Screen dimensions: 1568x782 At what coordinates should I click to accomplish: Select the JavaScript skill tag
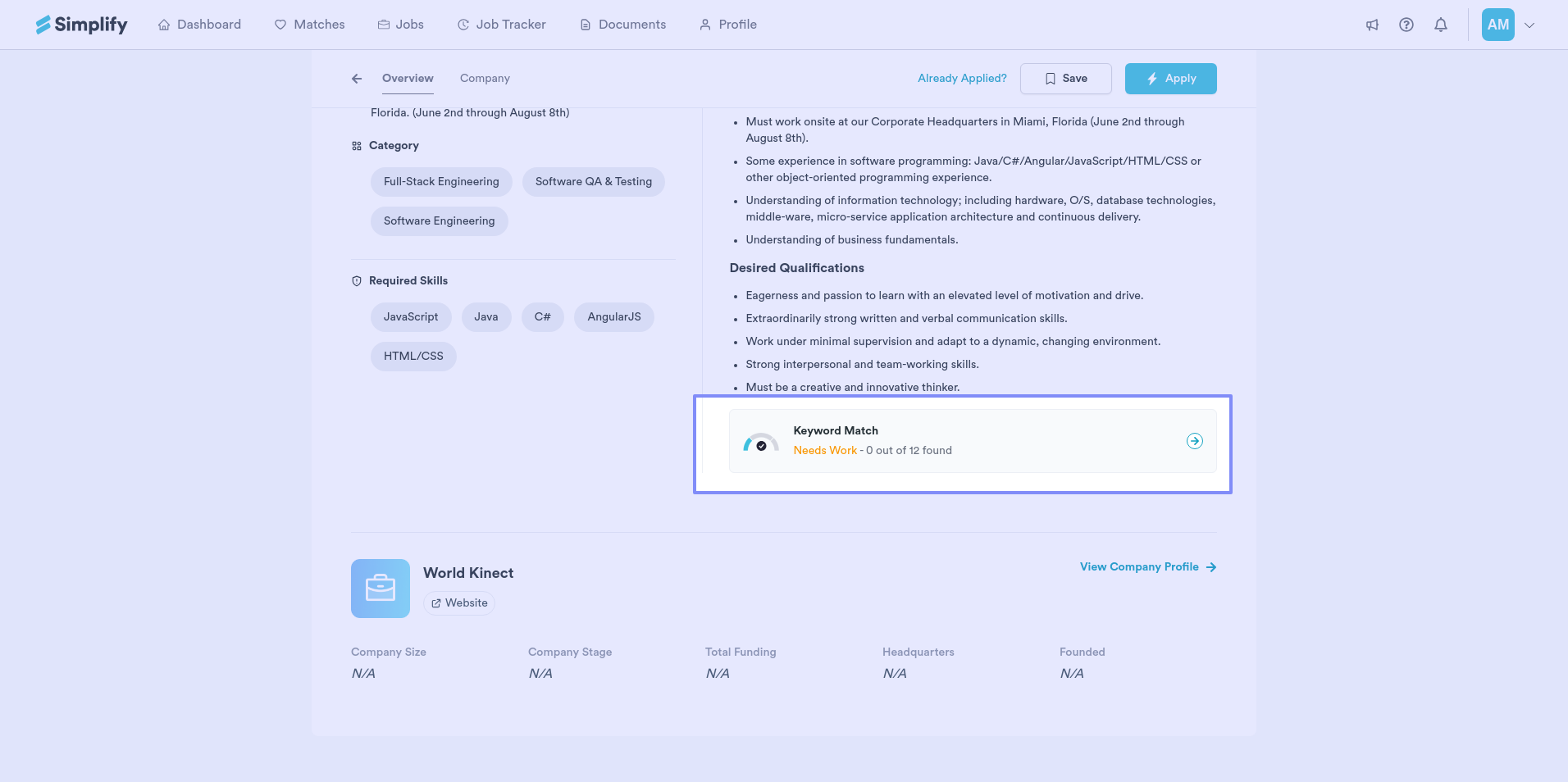point(411,317)
